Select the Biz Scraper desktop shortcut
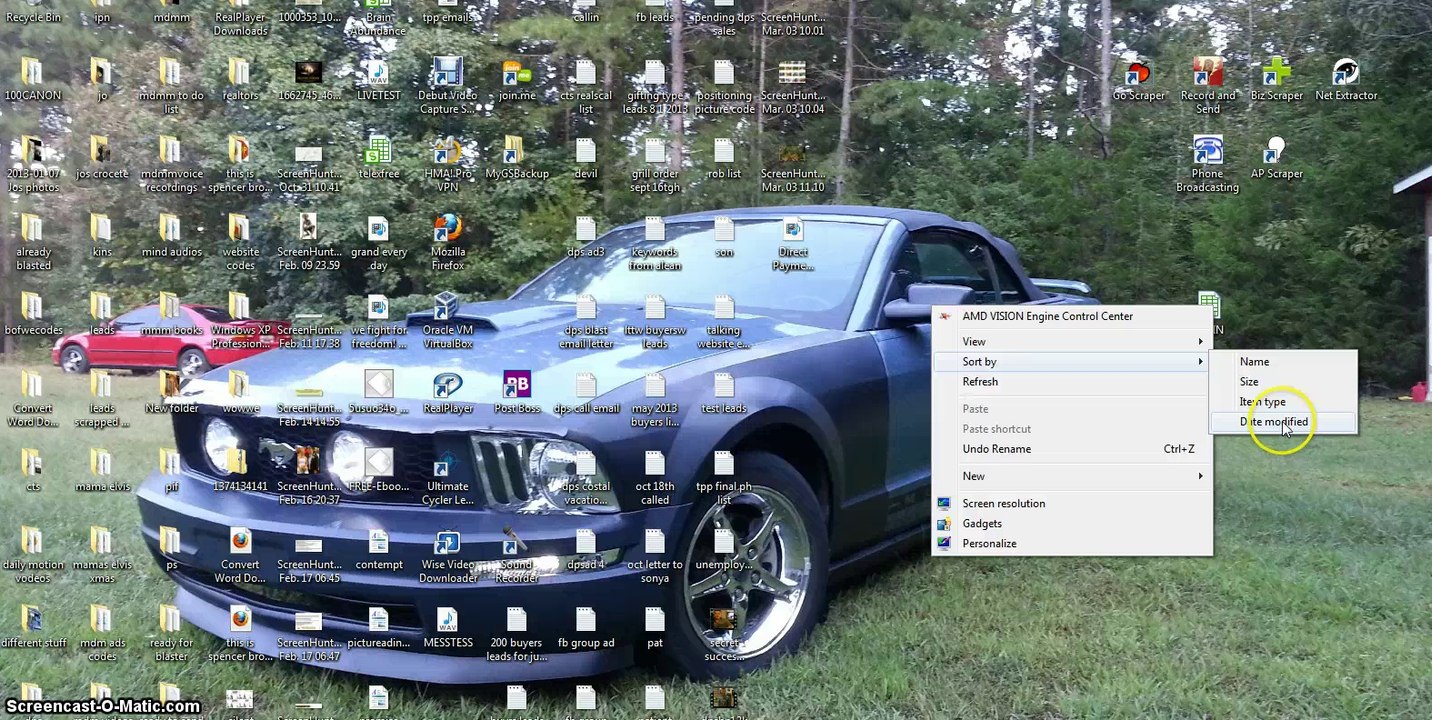 (x=1276, y=80)
